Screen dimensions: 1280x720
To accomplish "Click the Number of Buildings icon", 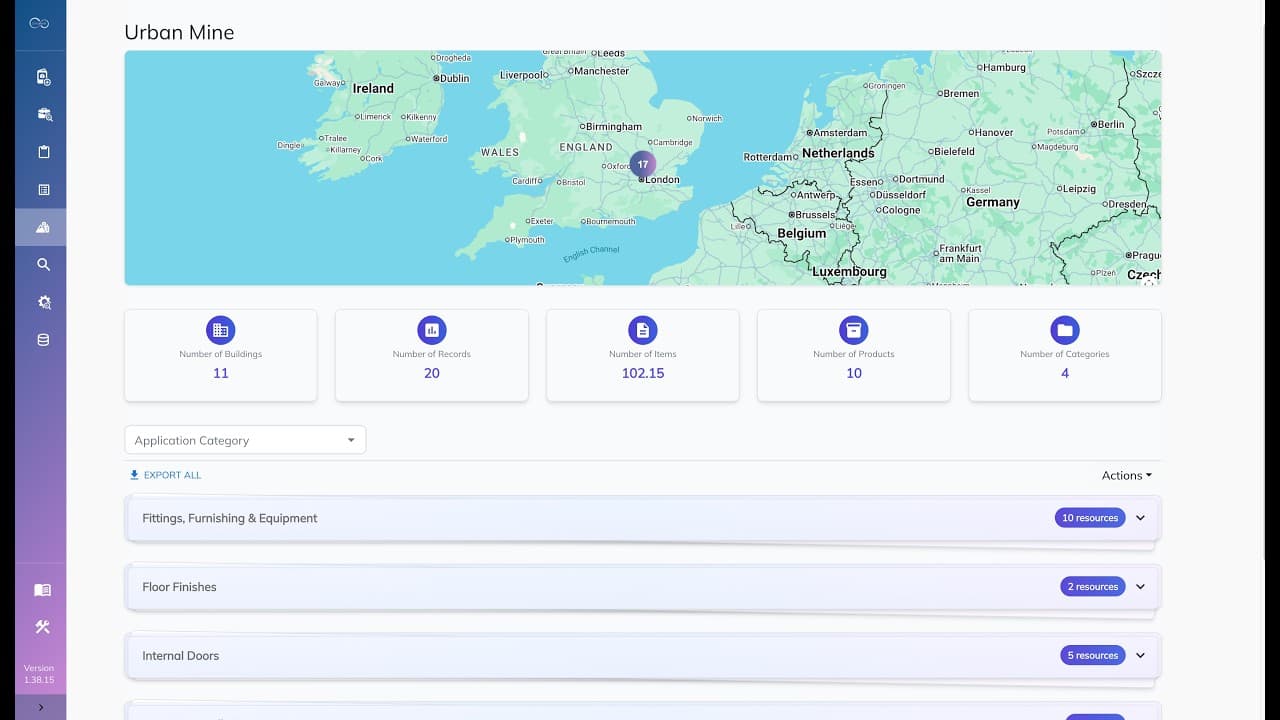I will pyautogui.click(x=221, y=330).
